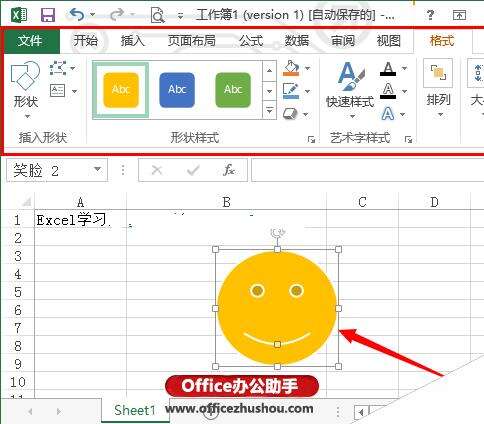Save the workbook with the floppy icon

[x=48, y=15]
